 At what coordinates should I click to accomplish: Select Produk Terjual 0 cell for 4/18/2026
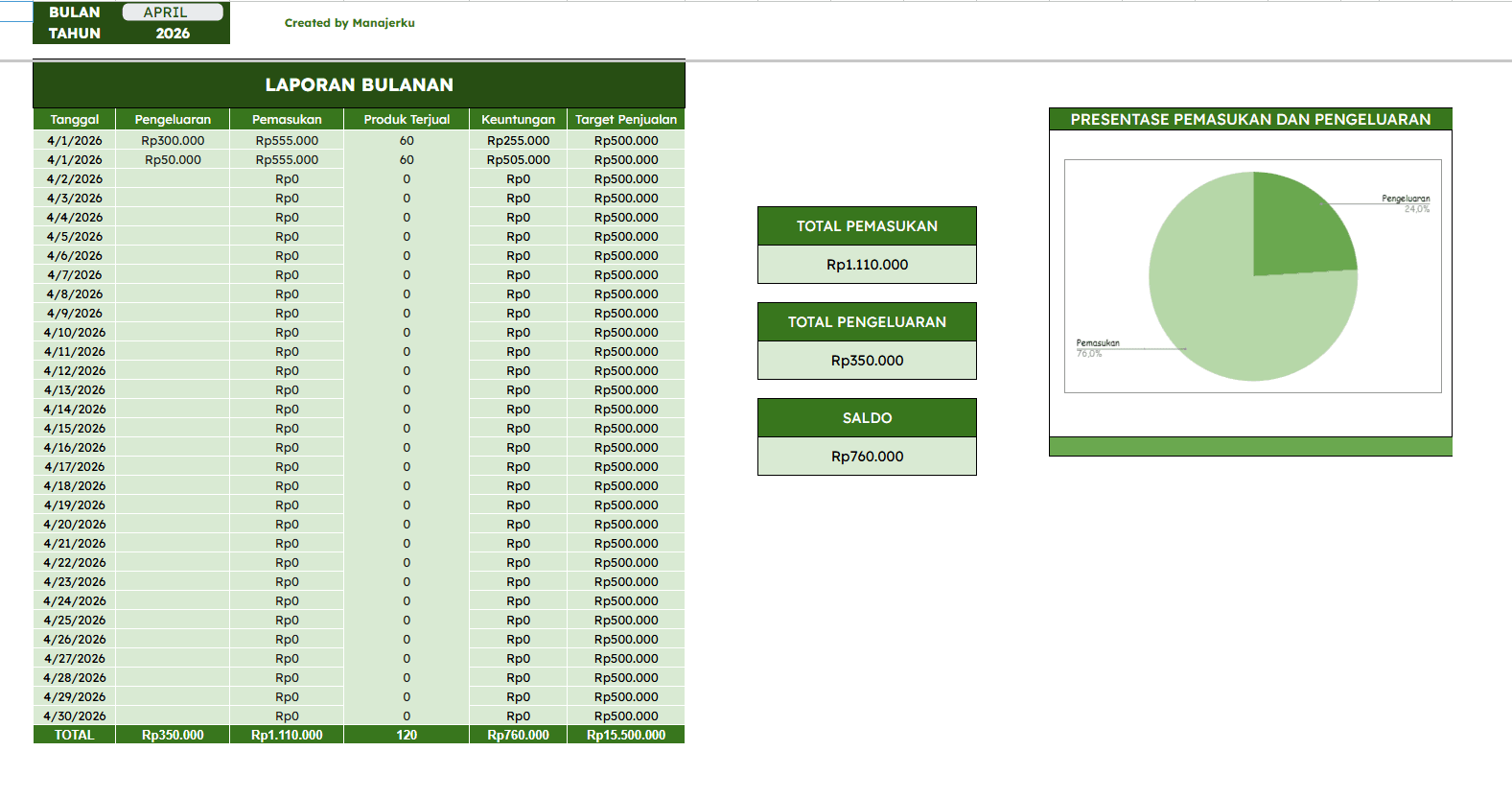[407, 486]
